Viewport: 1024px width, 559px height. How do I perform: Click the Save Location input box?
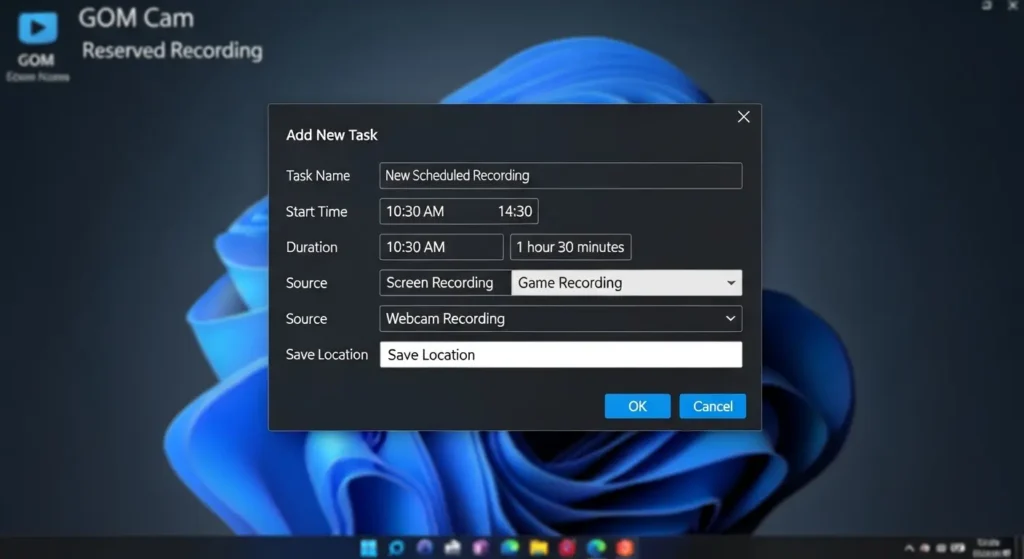pos(560,355)
